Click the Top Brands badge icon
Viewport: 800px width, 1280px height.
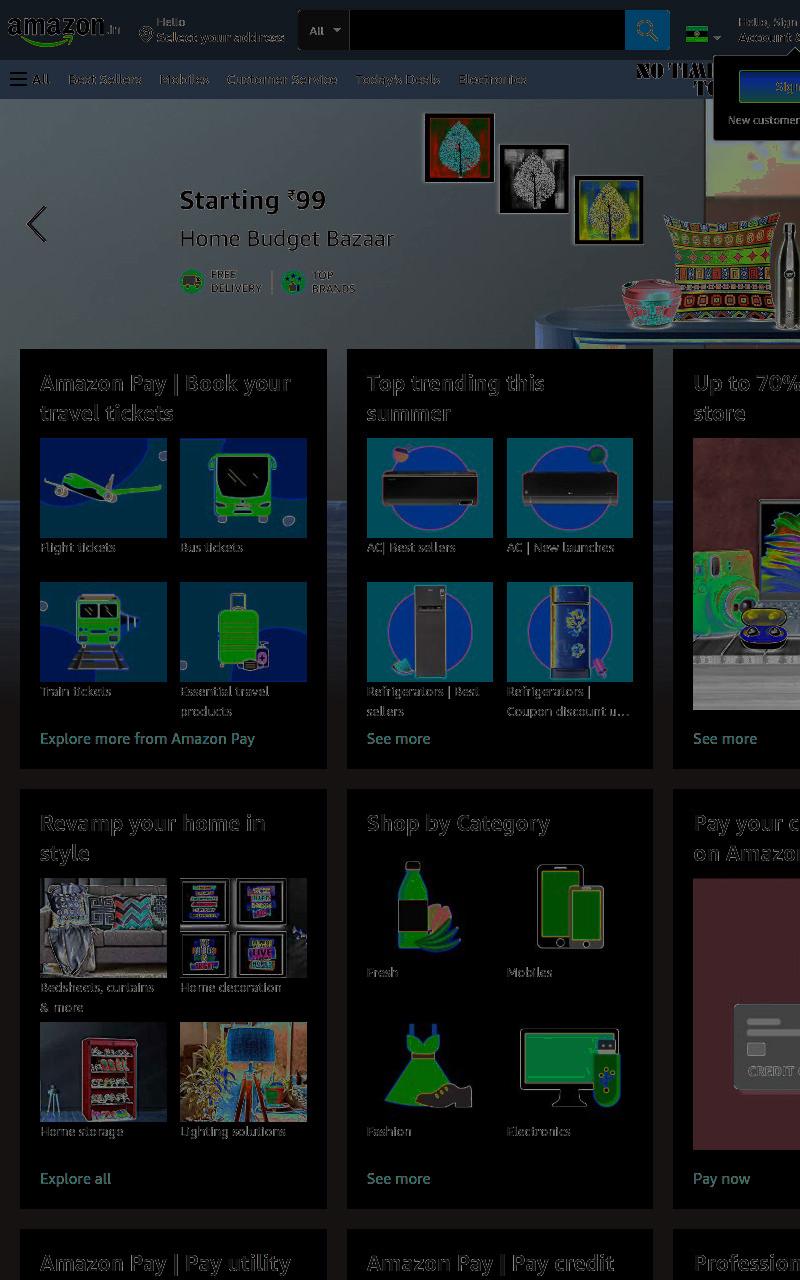click(293, 282)
